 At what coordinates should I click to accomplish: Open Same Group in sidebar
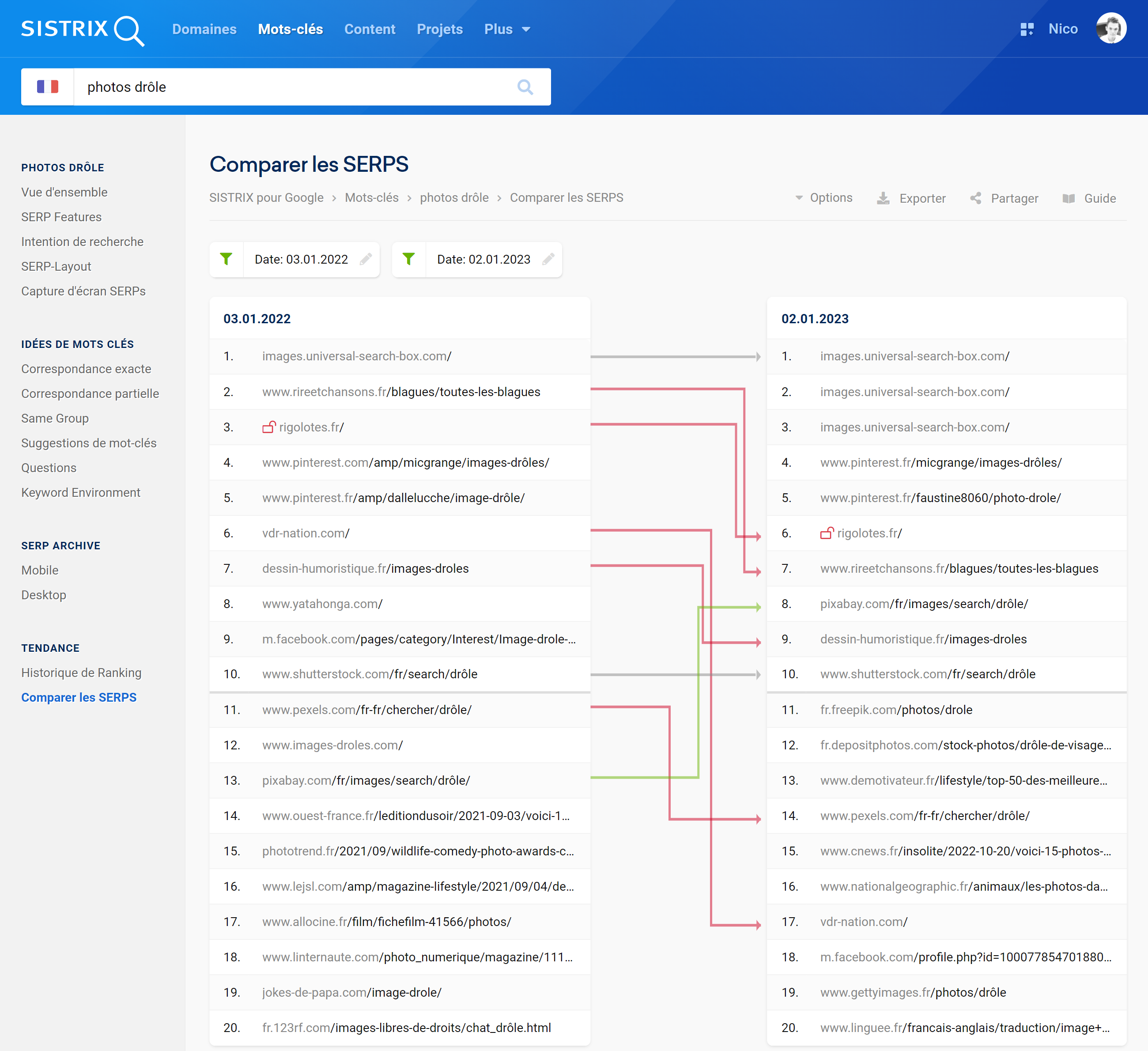(55, 418)
